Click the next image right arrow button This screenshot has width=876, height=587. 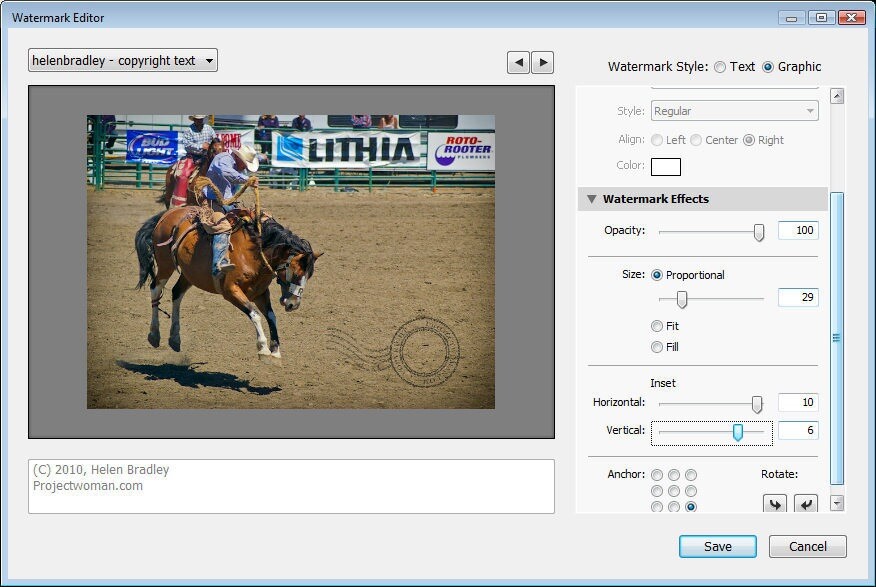point(542,62)
